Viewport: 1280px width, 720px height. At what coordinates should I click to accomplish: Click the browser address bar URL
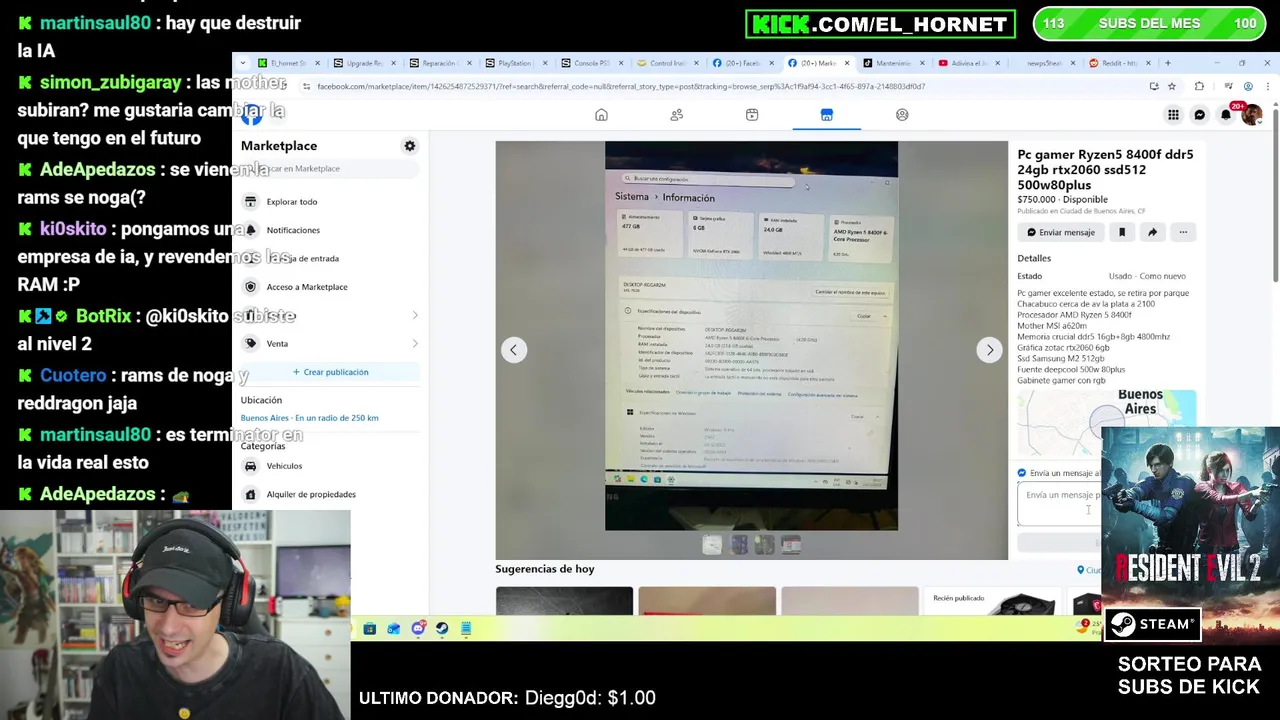coord(620,86)
